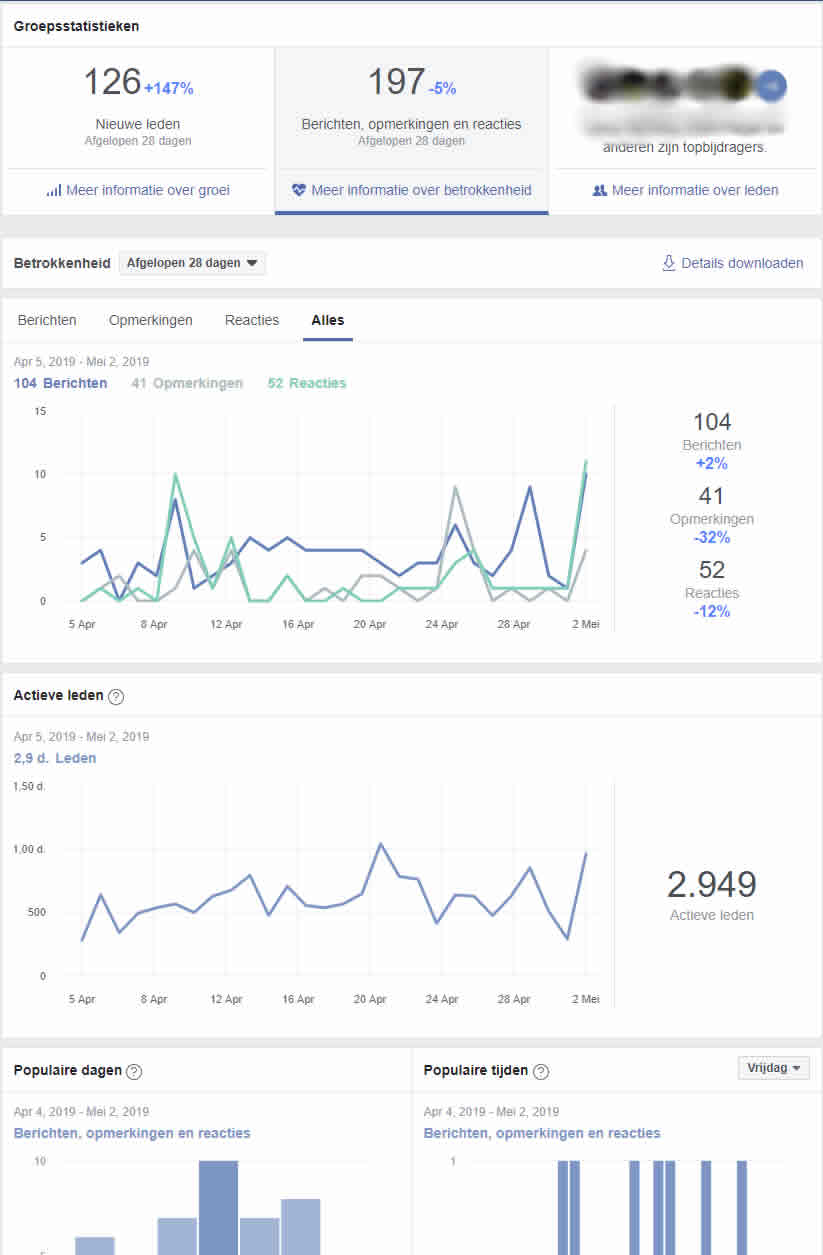The width and height of the screenshot is (823, 1255).
Task: Click the 2,9 d. Leden legend
Action: pyautogui.click(x=55, y=758)
